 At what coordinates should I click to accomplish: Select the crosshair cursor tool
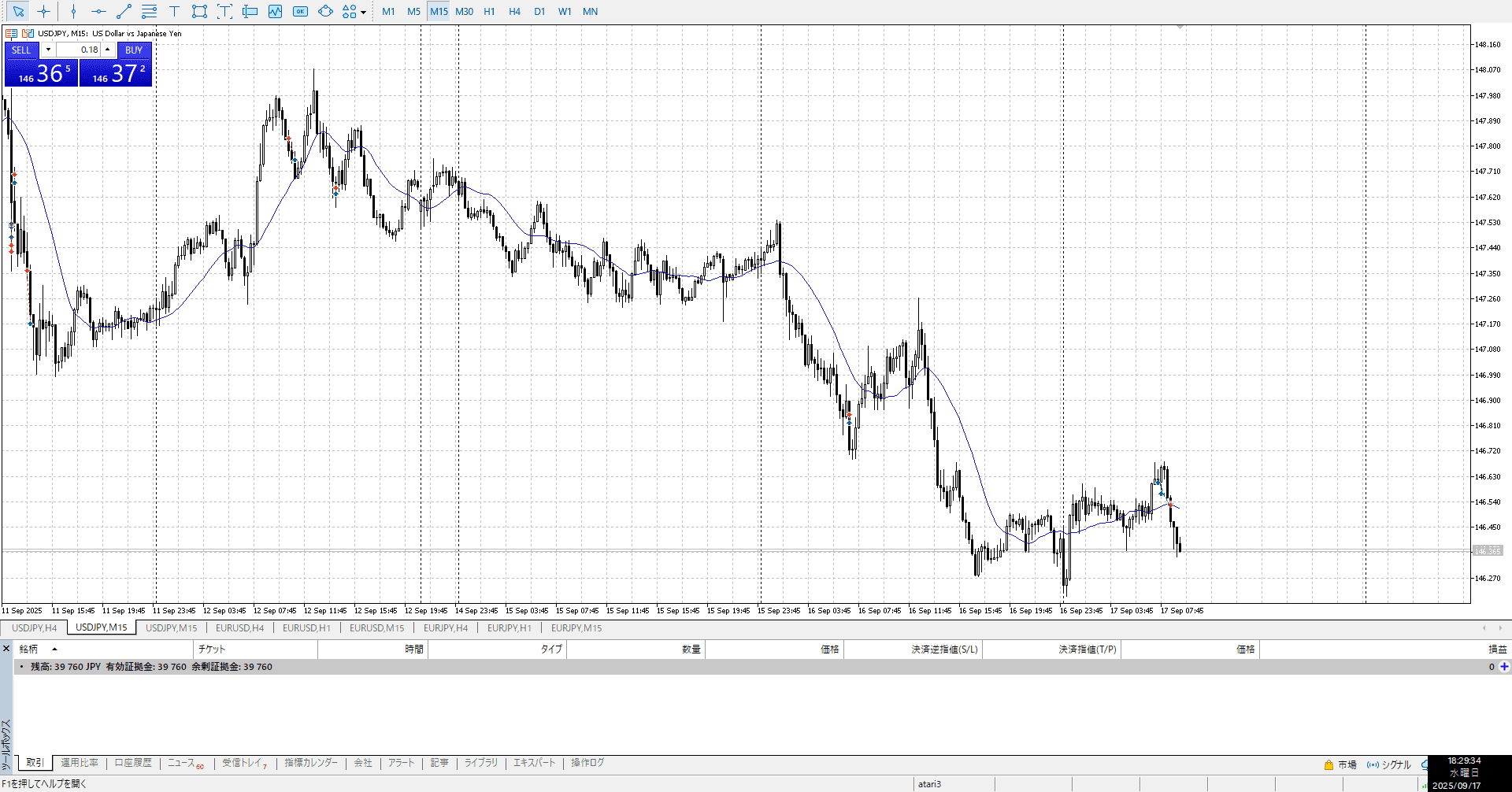click(44, 12)
